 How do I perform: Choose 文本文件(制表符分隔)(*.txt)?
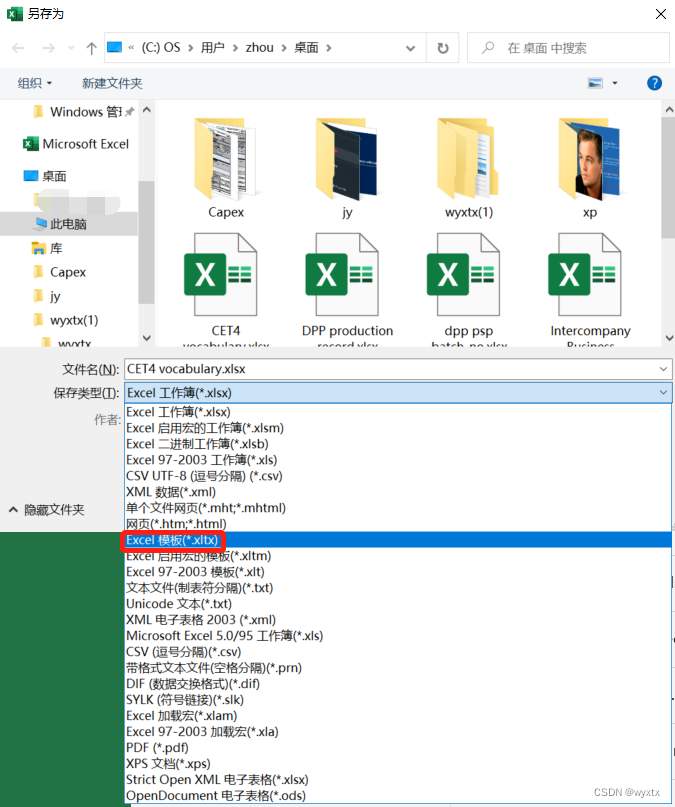click(398, 588)
